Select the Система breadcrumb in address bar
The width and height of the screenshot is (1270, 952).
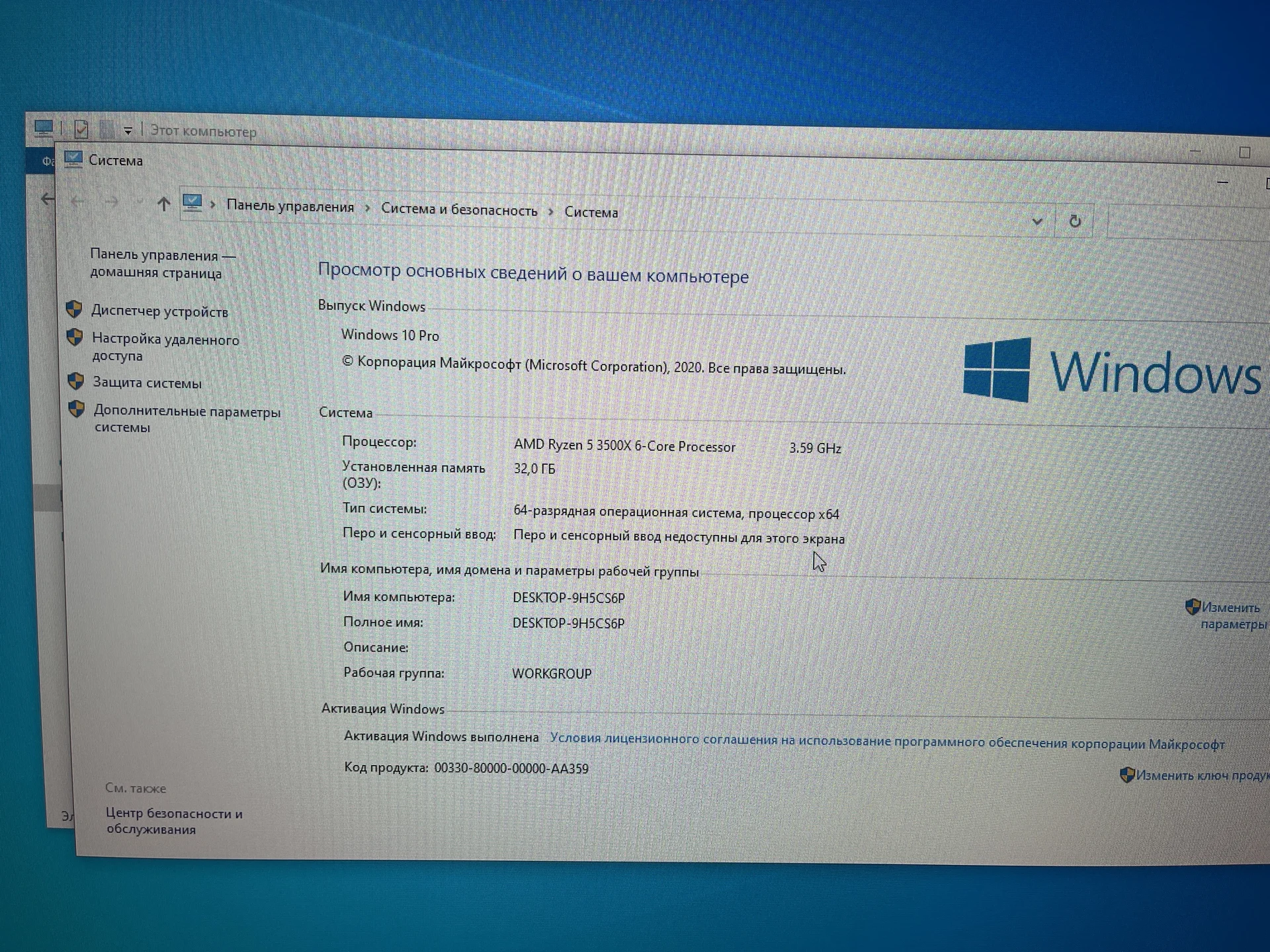click(x=591, y=212)
